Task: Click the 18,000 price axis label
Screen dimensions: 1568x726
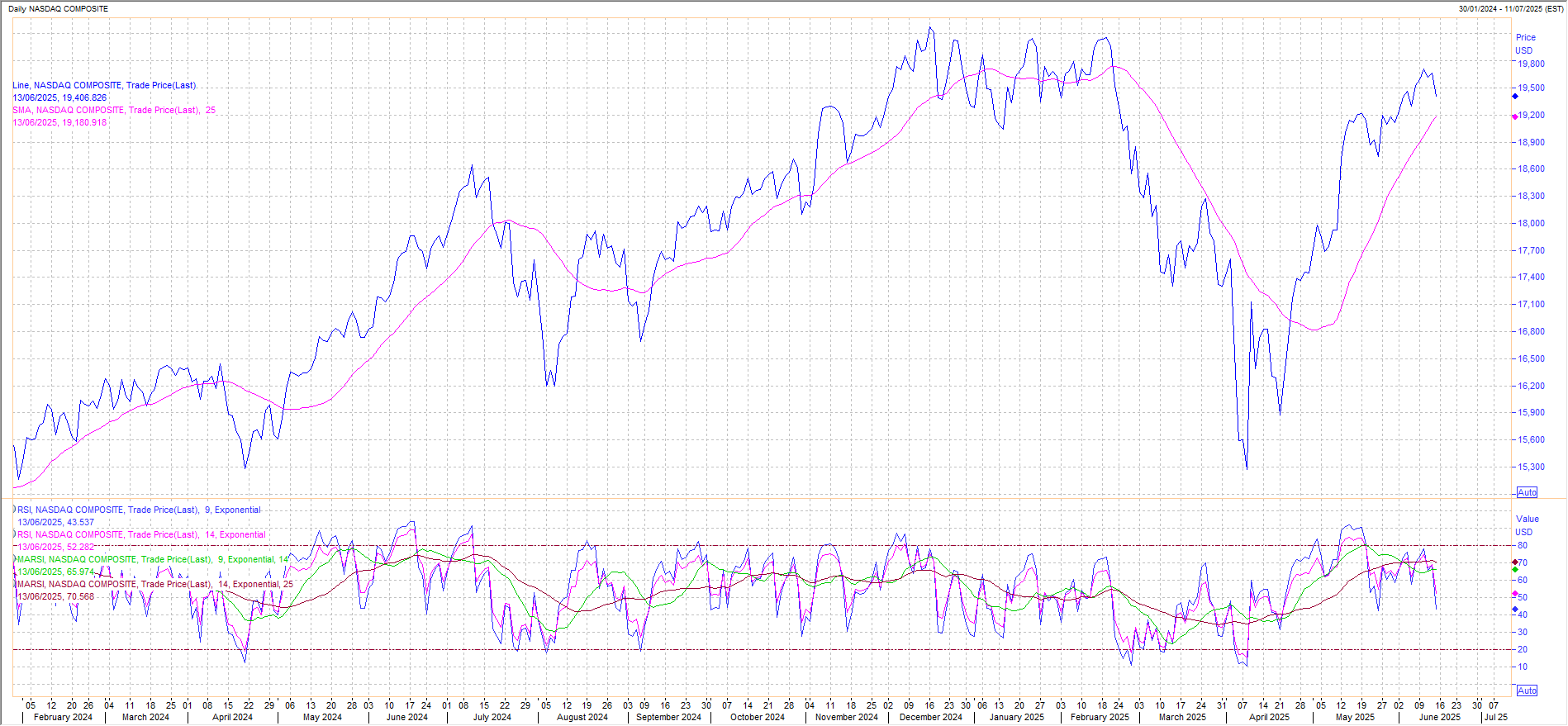Action: (x=1531, y=223)
